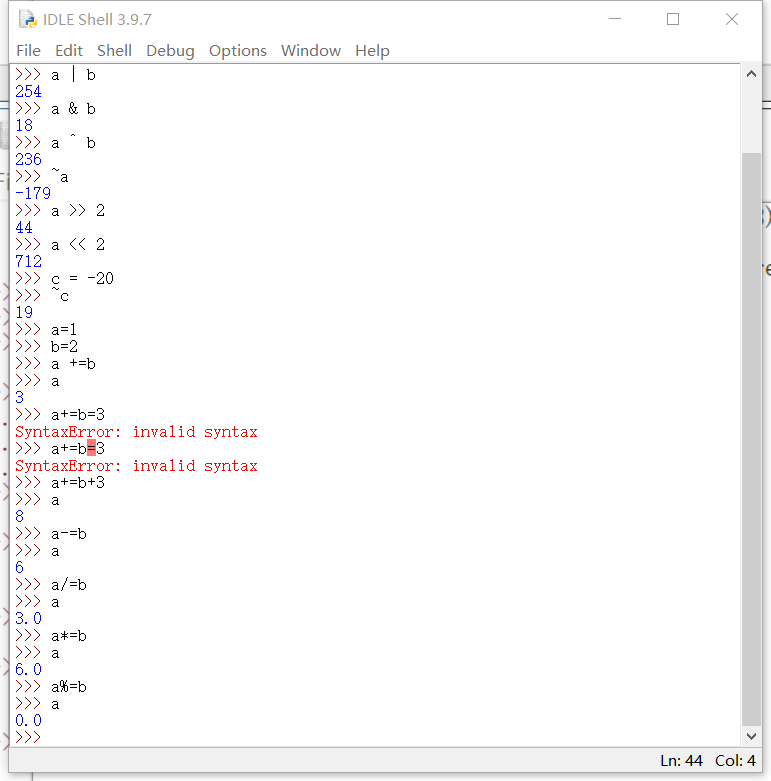771x781 pixels.
Task: Click the highlighted red = in a+=b=3
Action: (91, 448)
